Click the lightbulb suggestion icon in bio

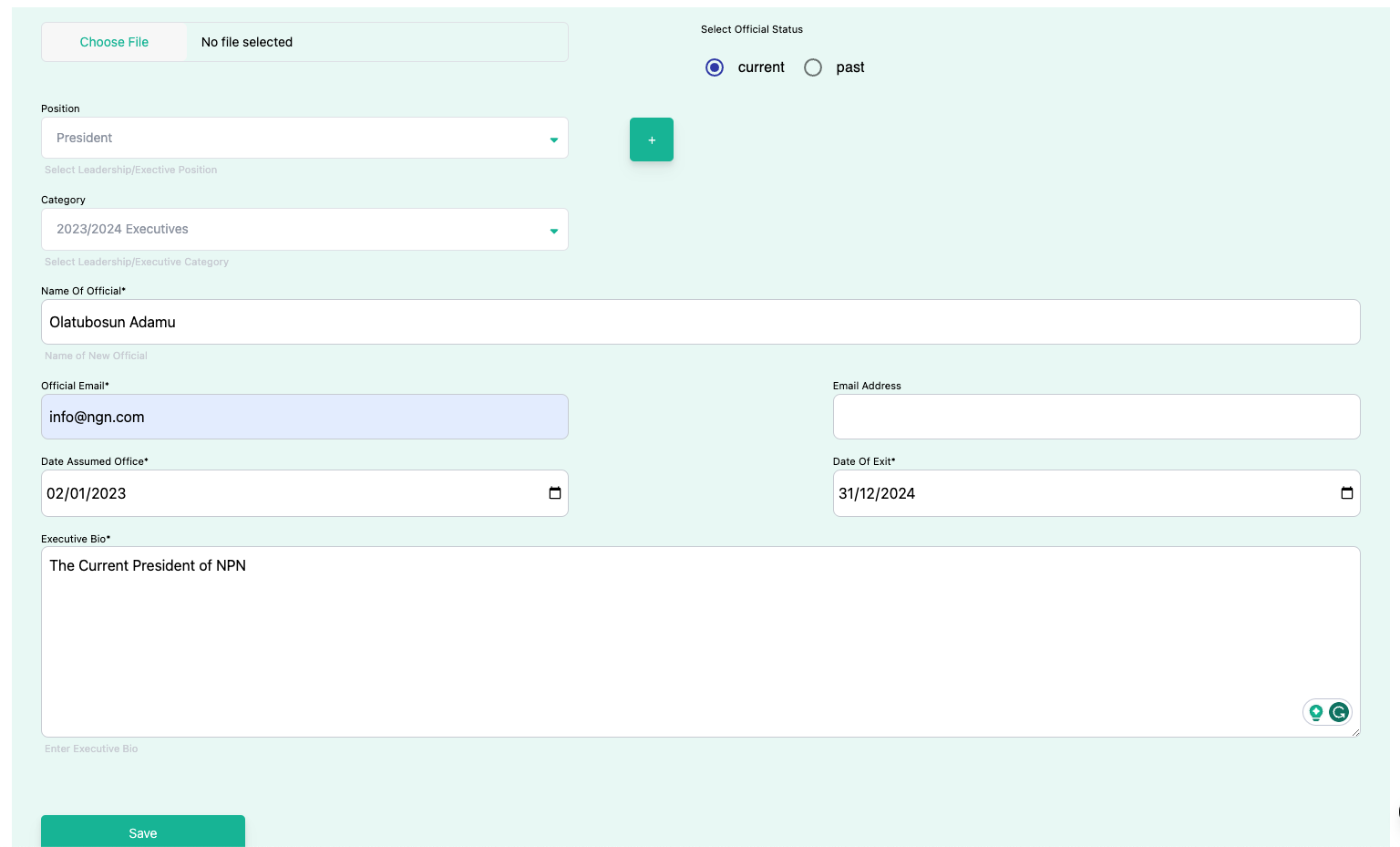click(1315, 712)
